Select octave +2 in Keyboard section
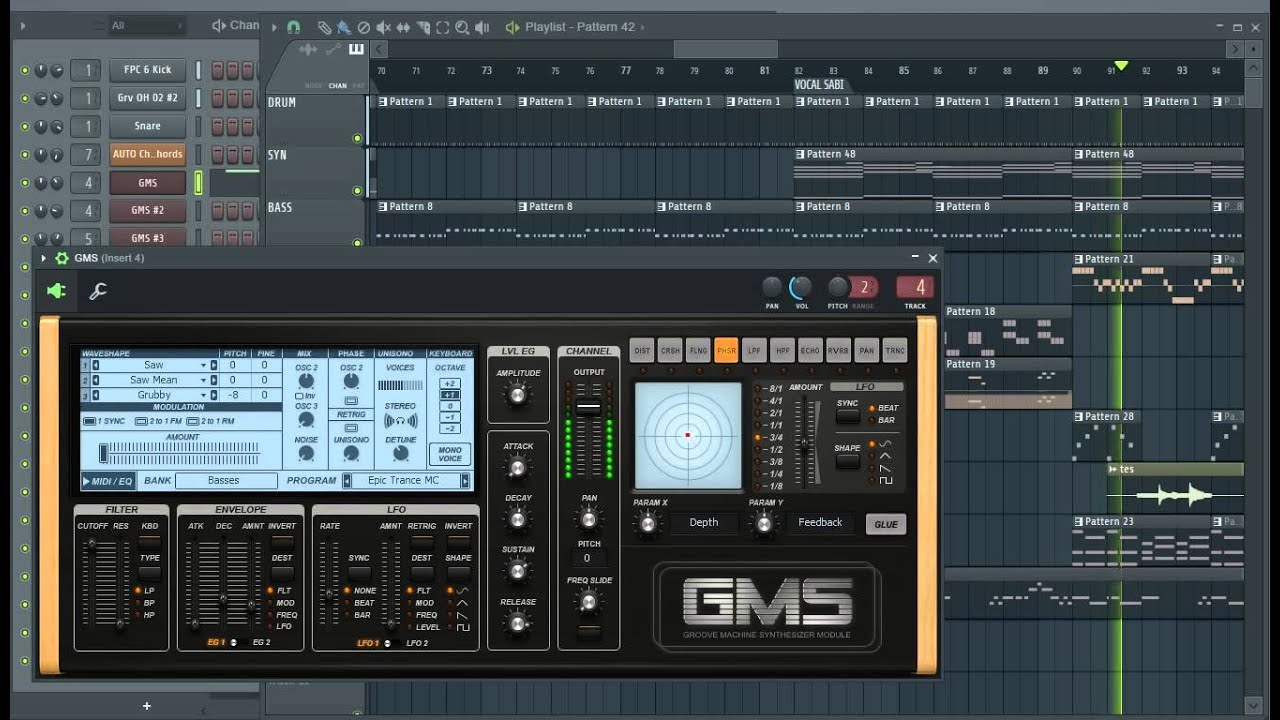The height and width of the screenshot is (720, 1280). [450, 384]
